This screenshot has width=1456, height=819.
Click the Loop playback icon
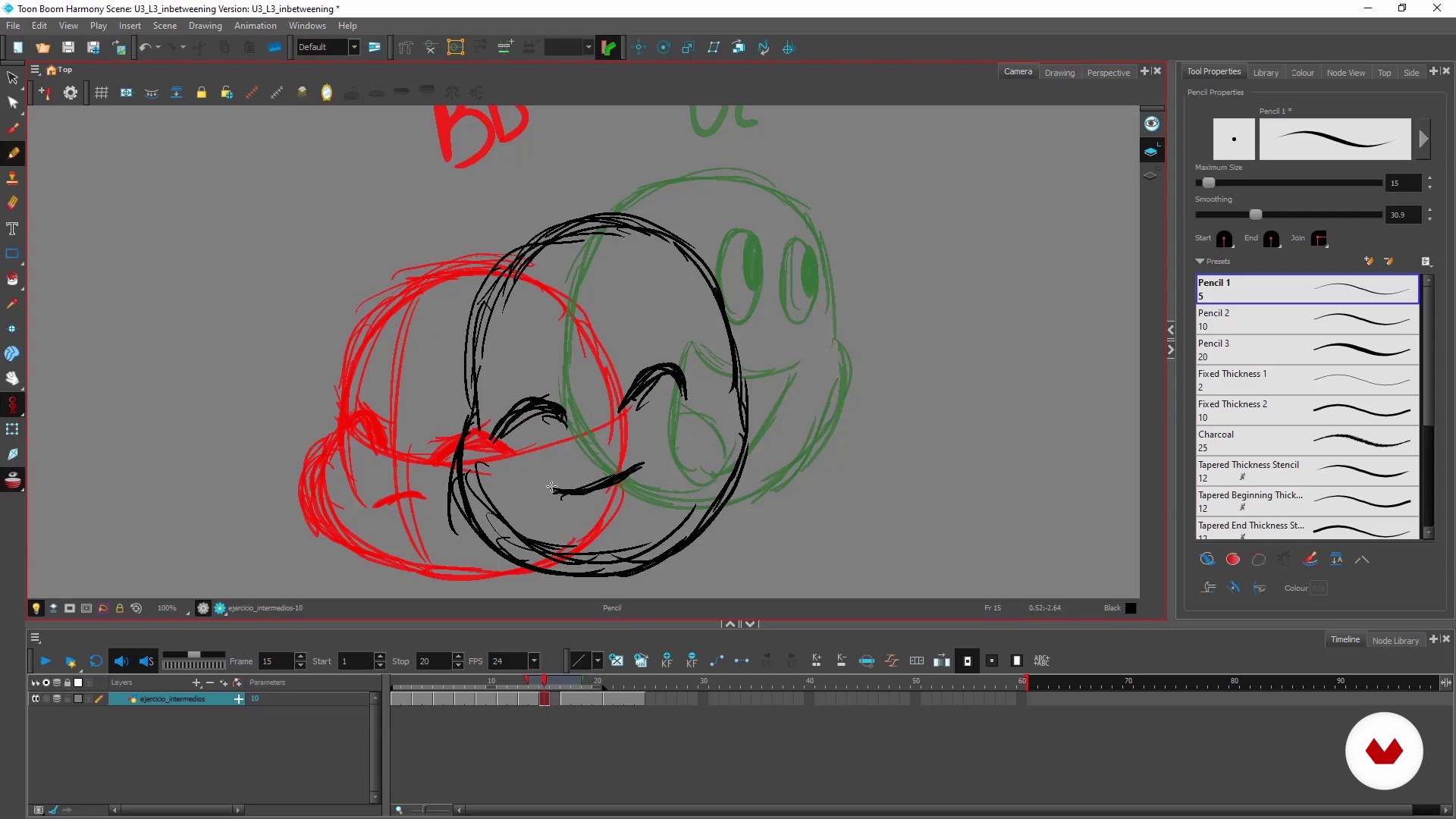[x=96, y=661]
